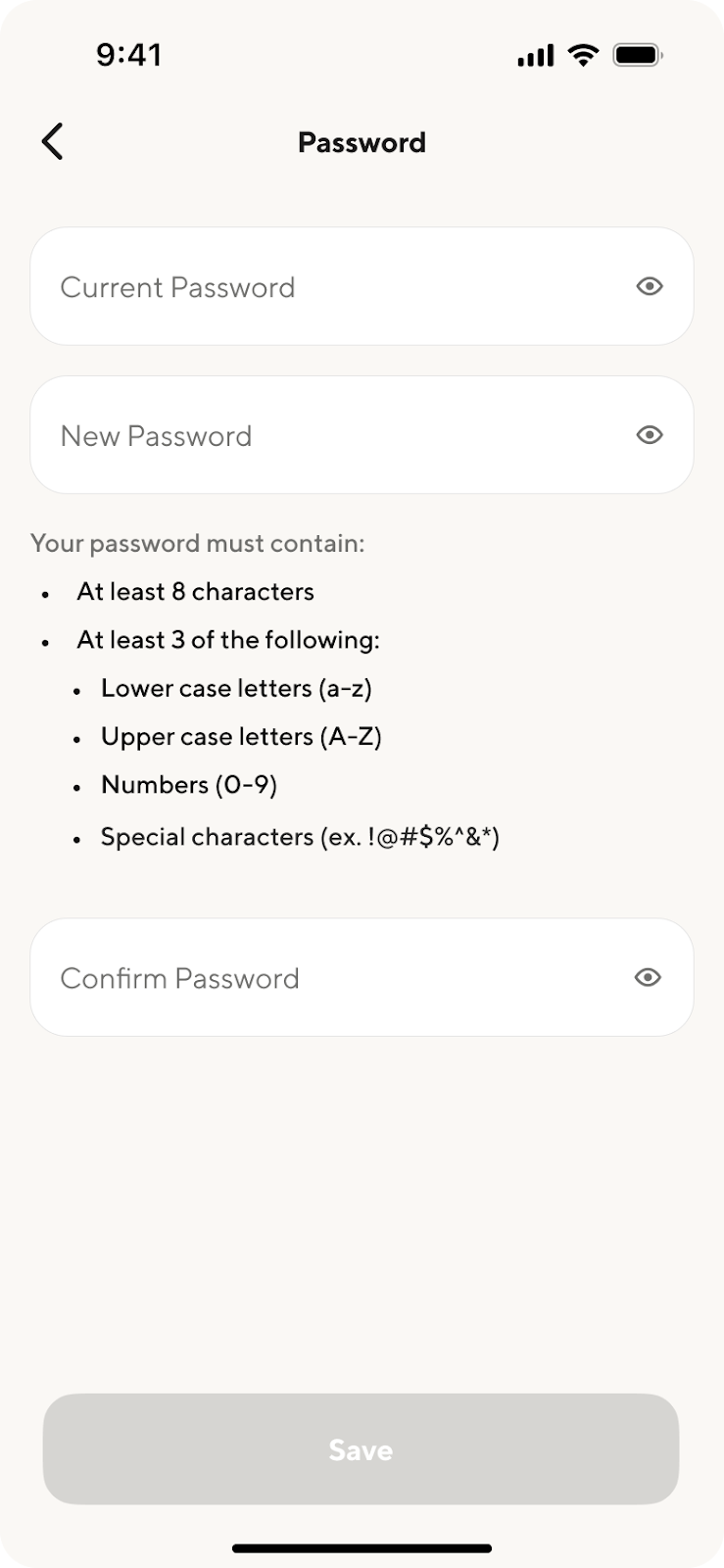
Task: Tap the battery indicator icon
Action: click(x=638, y=55)
